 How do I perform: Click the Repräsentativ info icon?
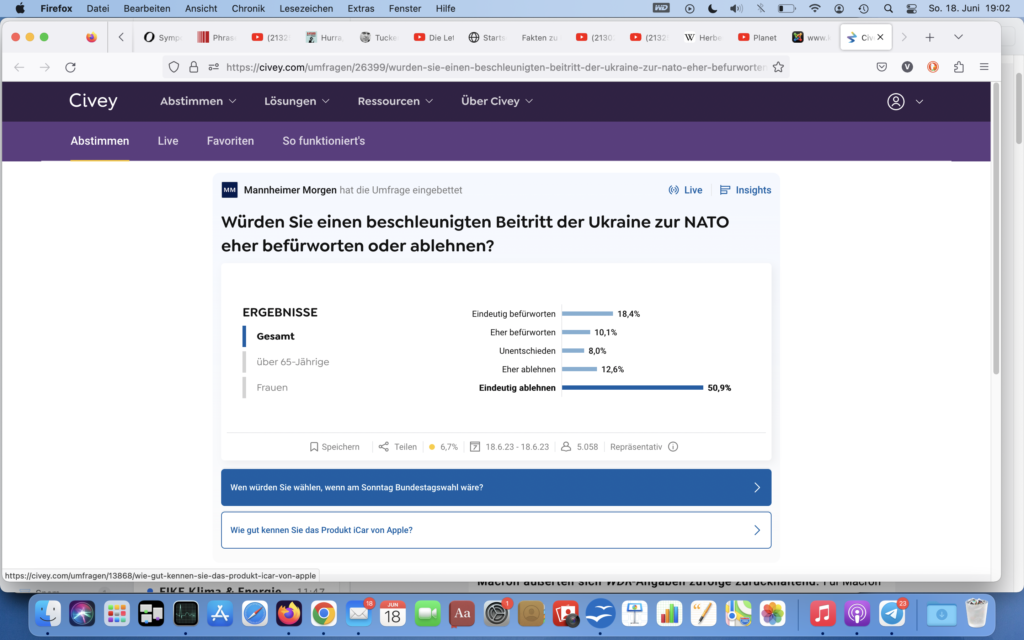point(673,447)
